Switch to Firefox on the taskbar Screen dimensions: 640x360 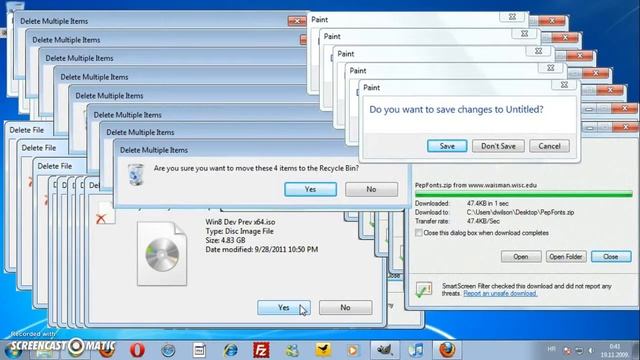click(x=447, y=350)
